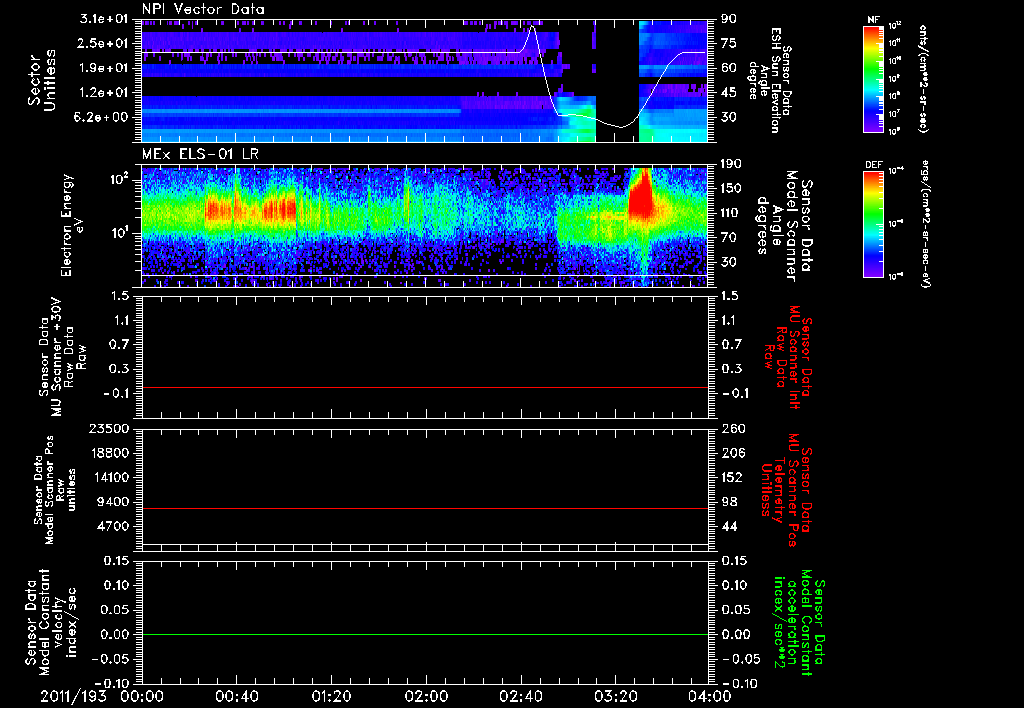
Task: Click the "Electron Energy eV" axis title
Action: click(72, 225)
